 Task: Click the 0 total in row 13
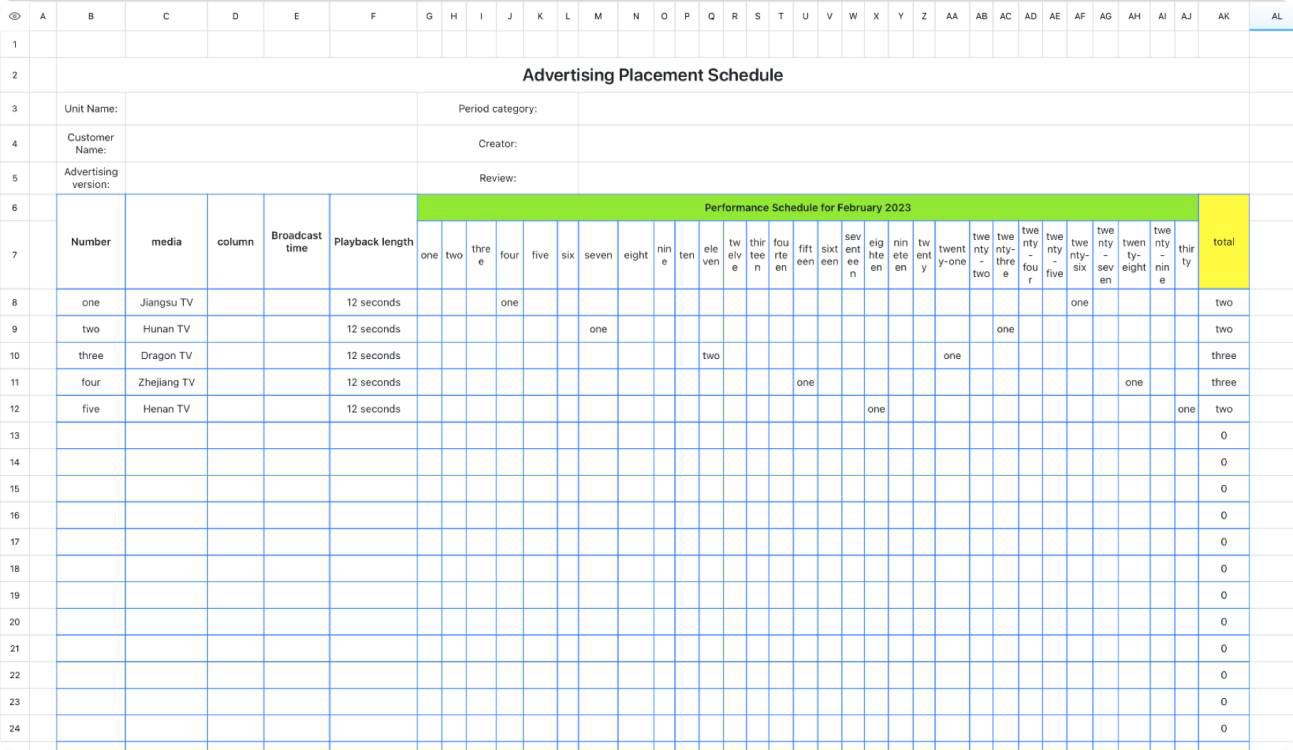[x=1224, y=436]
